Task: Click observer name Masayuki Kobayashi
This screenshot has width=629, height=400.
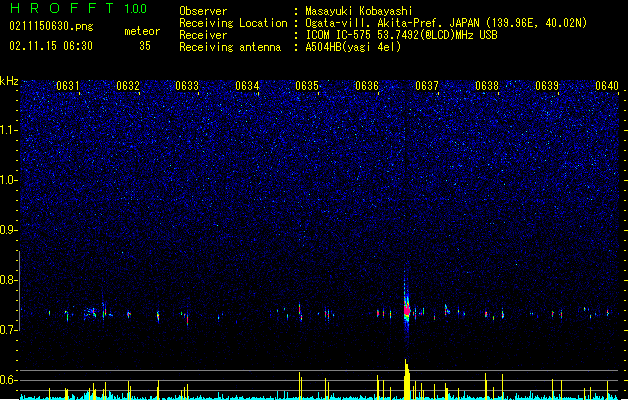Action: (x=359, y=11)
